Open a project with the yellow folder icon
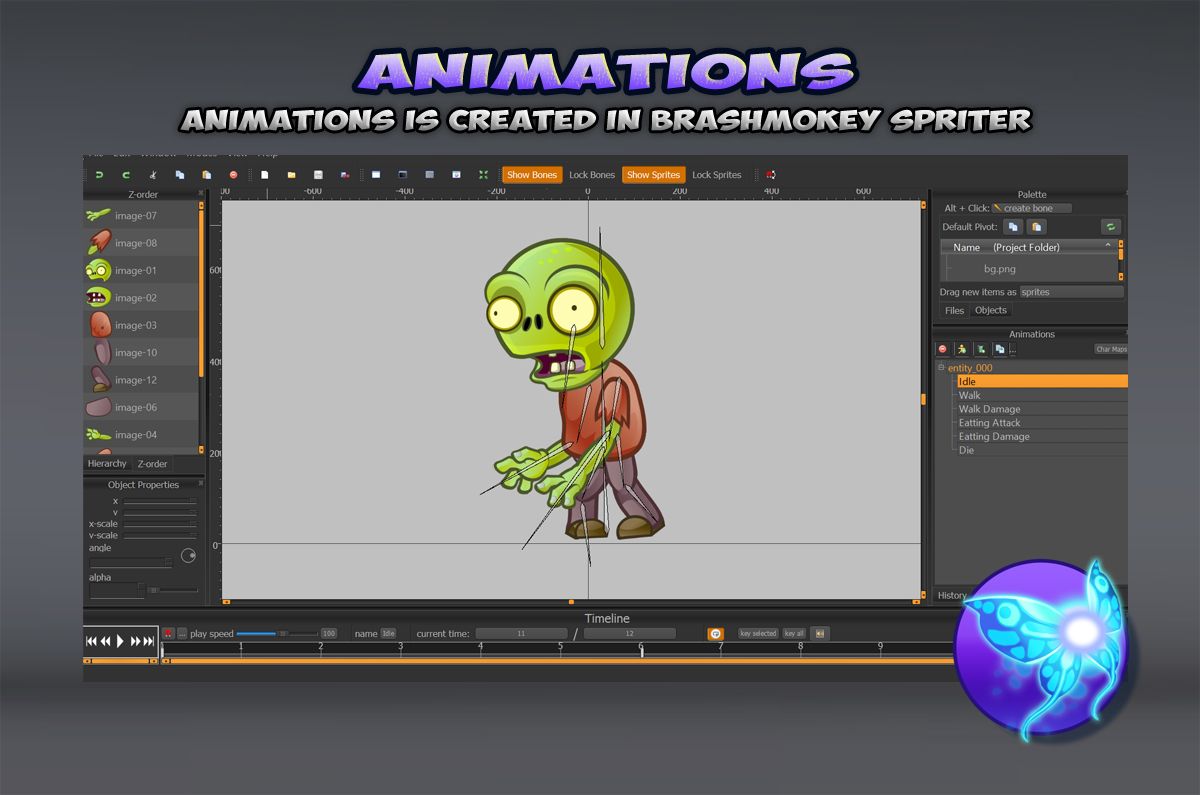This screenshot has height=795, width=1200. (x=292, y=175)
